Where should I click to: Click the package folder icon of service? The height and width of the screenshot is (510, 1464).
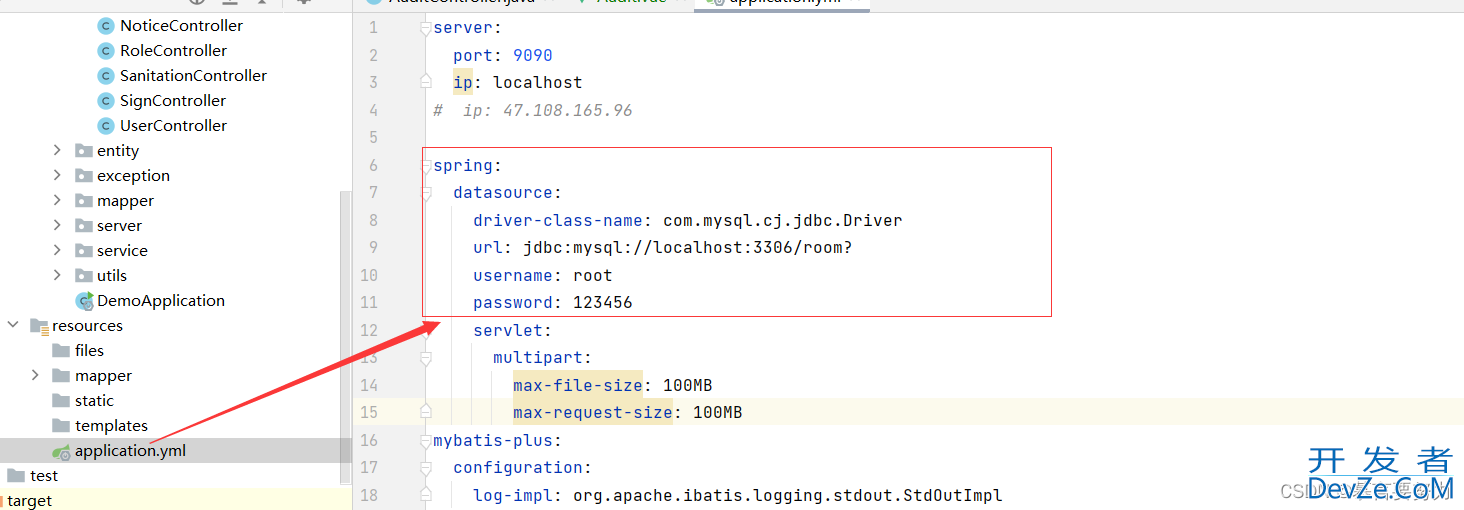tap(84, 250)
